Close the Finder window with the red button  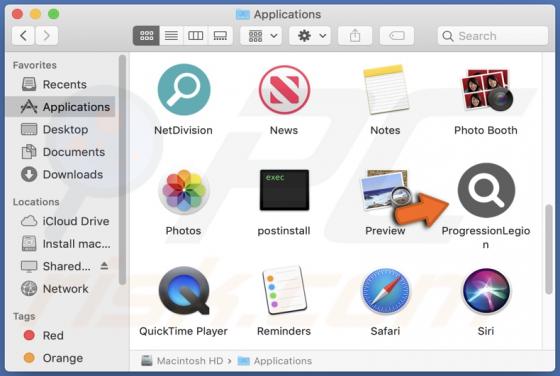(x=18, y=14)
